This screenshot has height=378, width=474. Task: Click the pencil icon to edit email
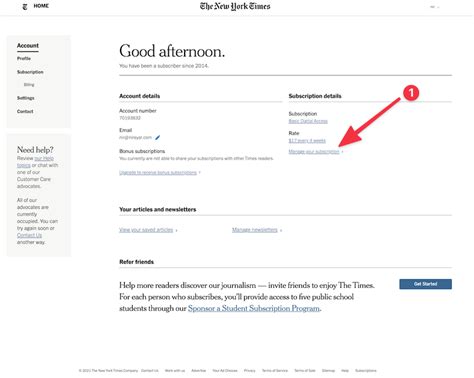[158, 137]
